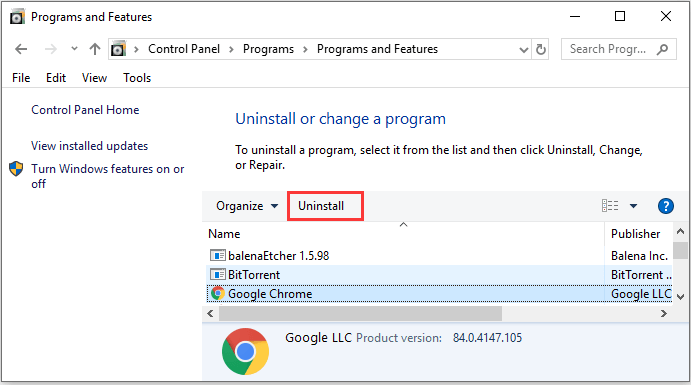The width and height of the screenshot is (691, 385).
Task: Open Turn Windows features on or off
Action: coord(108,176)
